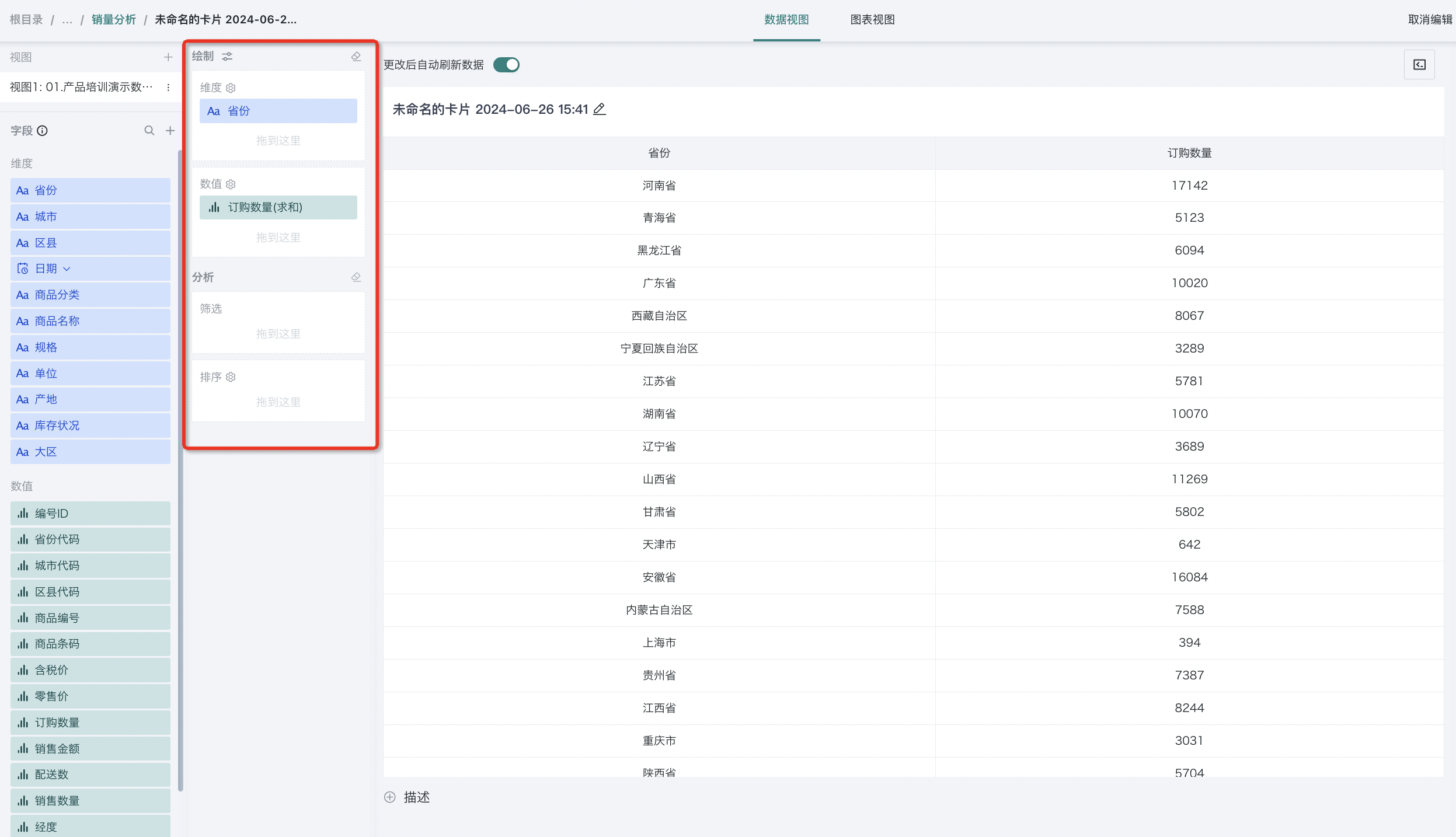Viewport: 1456px width, 837px height.
Task: Collapse the panel with top-right icon
Action: [x=1419, y=65]
